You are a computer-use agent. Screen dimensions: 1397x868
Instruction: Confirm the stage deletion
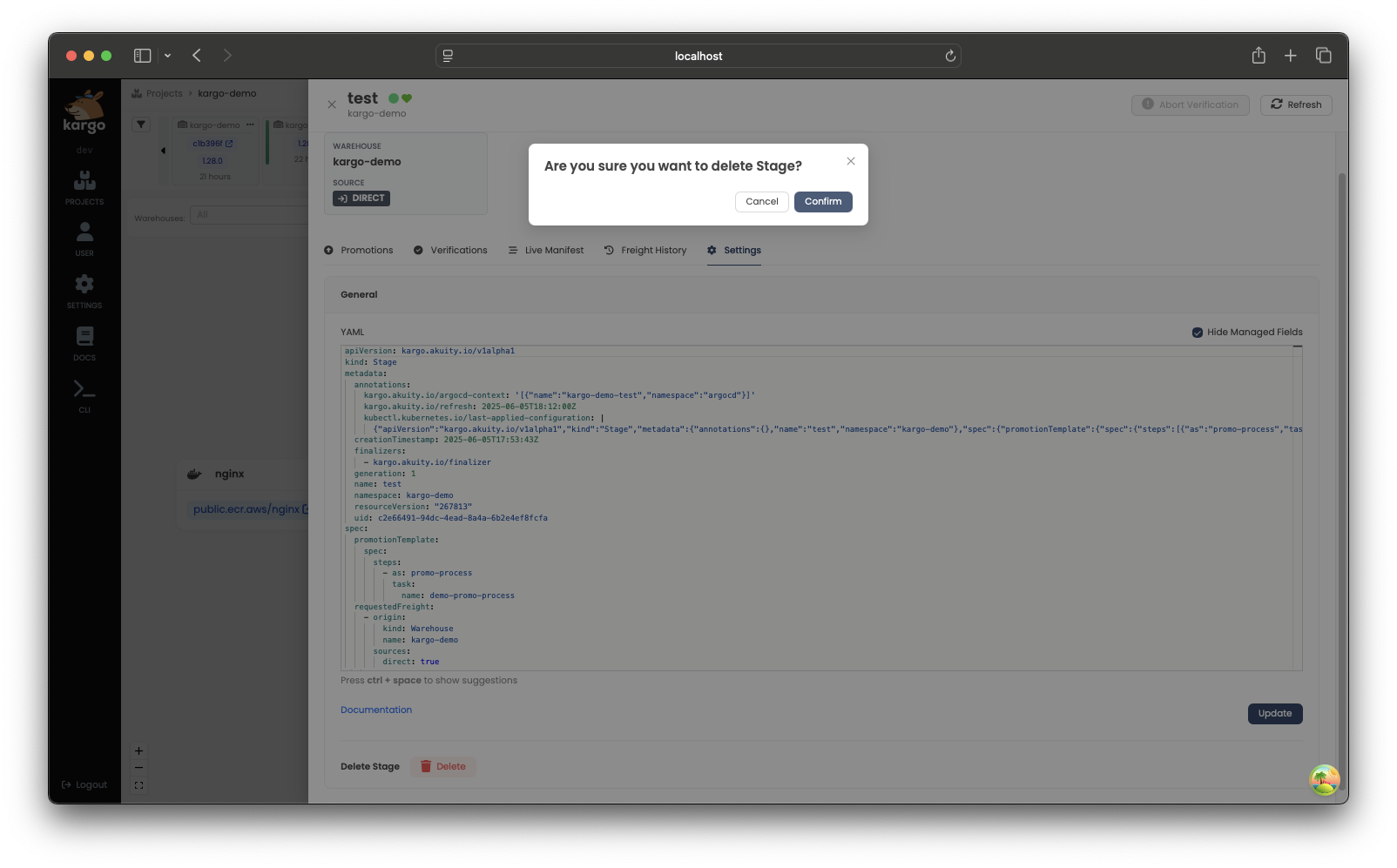click(x=822, y=202)
